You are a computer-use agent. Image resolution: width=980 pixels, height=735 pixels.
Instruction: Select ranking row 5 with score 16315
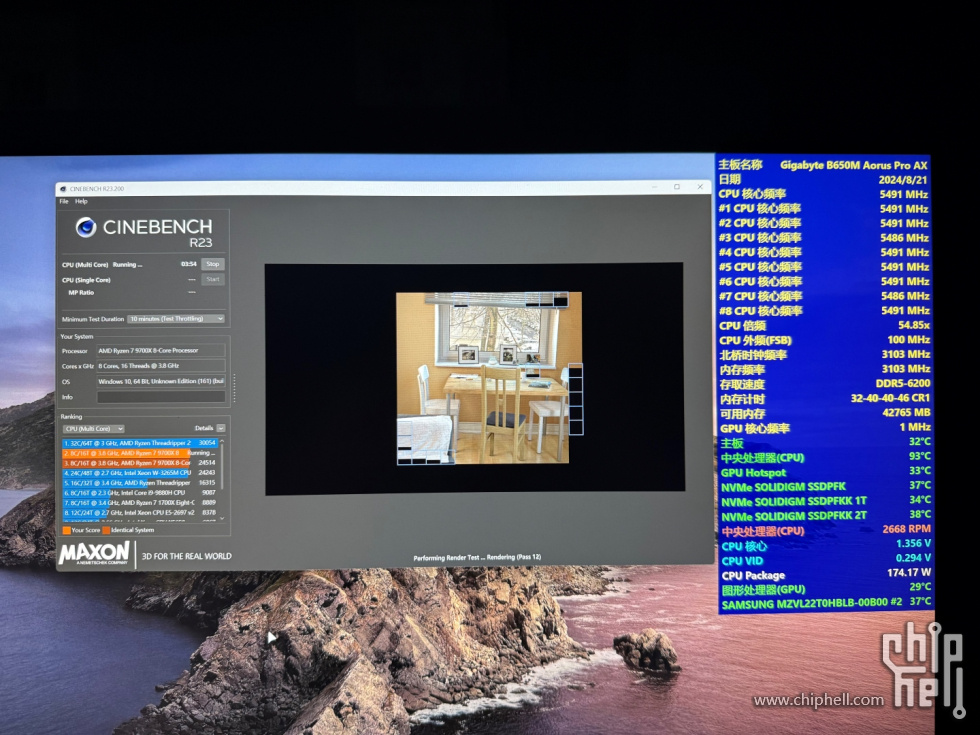point(139,483)
